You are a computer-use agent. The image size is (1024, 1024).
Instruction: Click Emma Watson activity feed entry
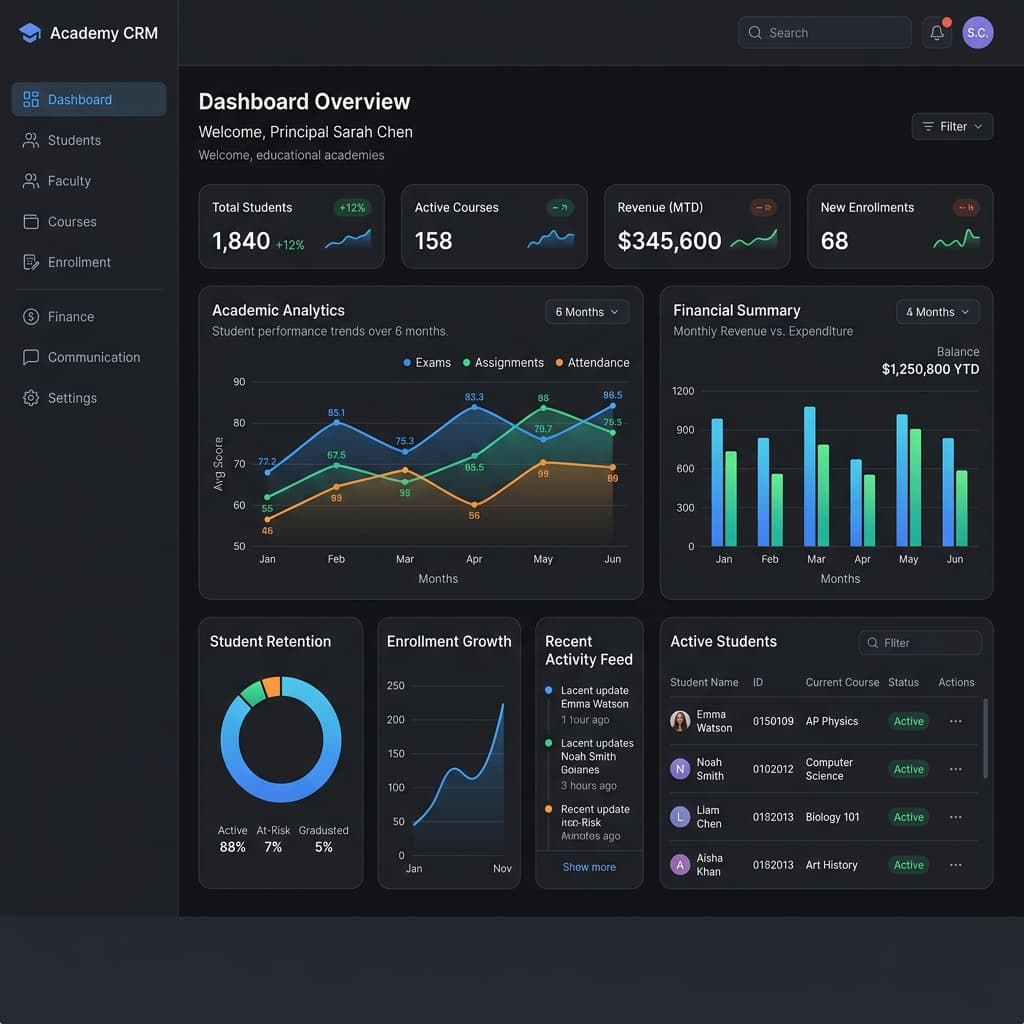point(590,705)
